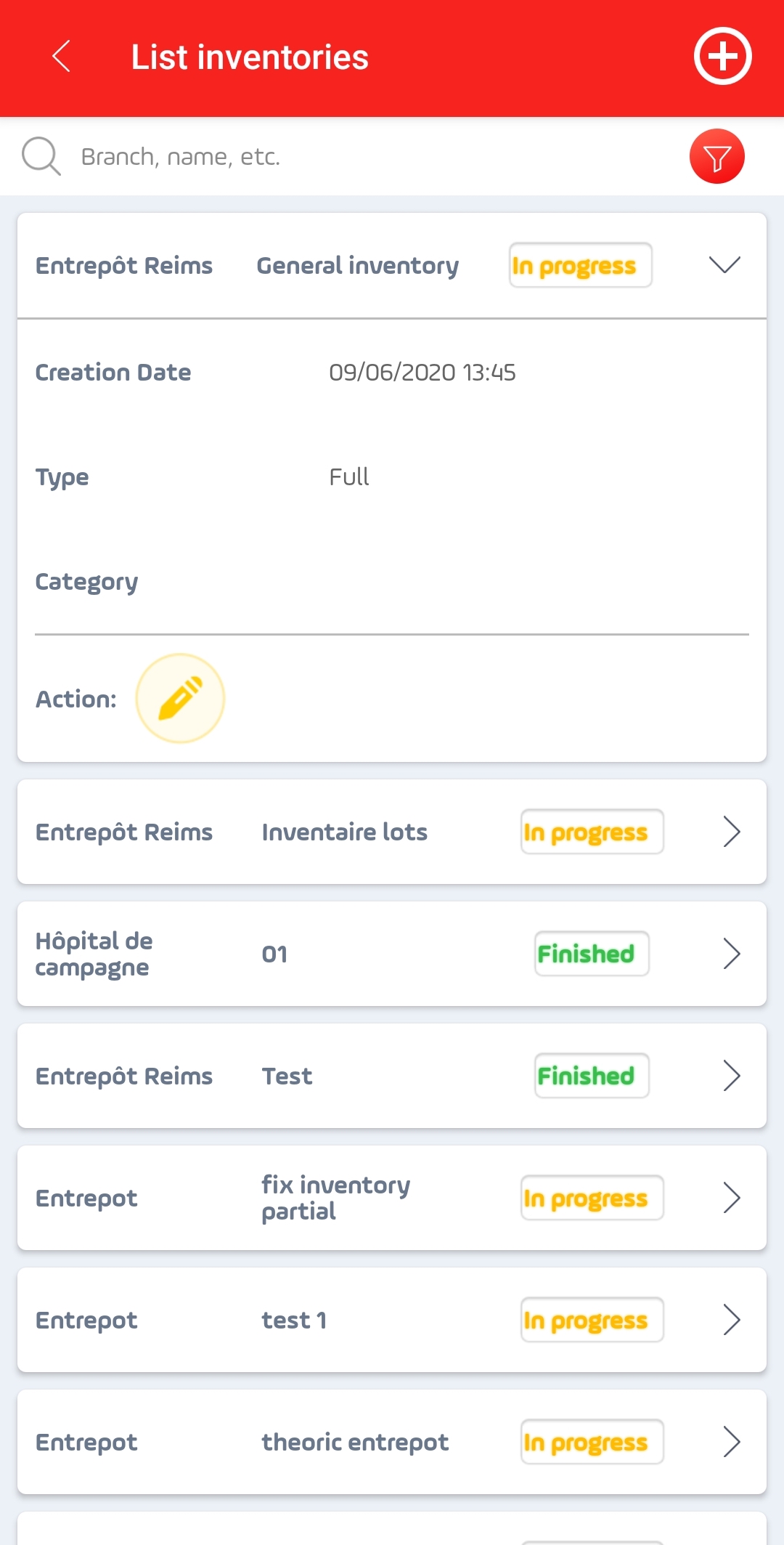Expand the Inventaire lots row chevron
Image resolution: width=784 pixels, height=1545 pixels.
click(732, 832)
